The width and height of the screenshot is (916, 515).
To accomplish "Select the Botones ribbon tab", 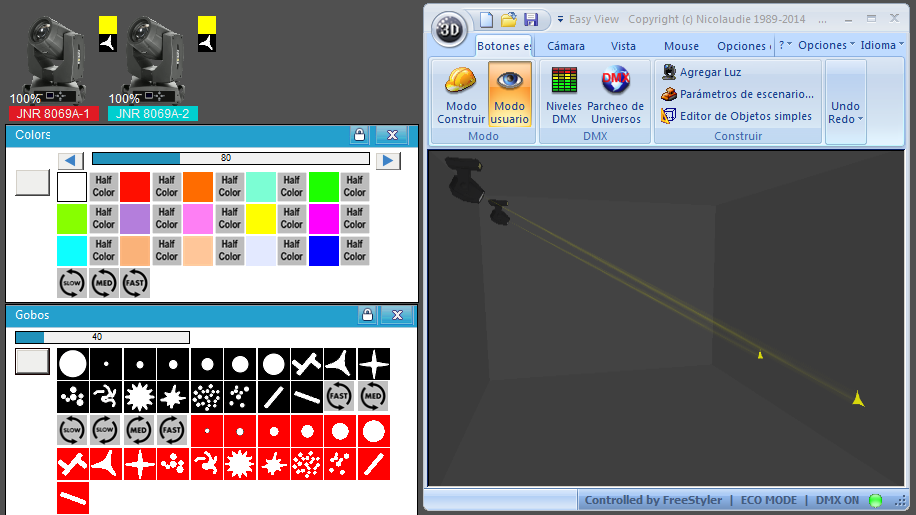I will pyautogui.click(x=504, y=46).
